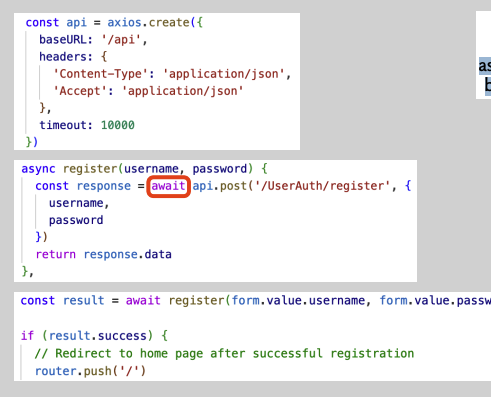Image resolution: width=491 pixels, height=397 pixels.
Task: Select the '/UserAuth/register' string
Action: (x=322, y=186)
